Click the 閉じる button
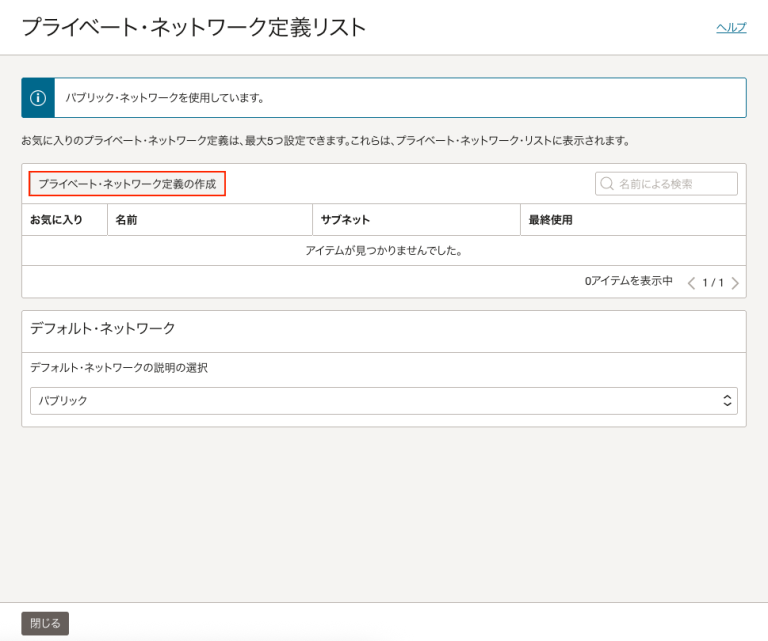Screen dimensions: 768x641 45,623
